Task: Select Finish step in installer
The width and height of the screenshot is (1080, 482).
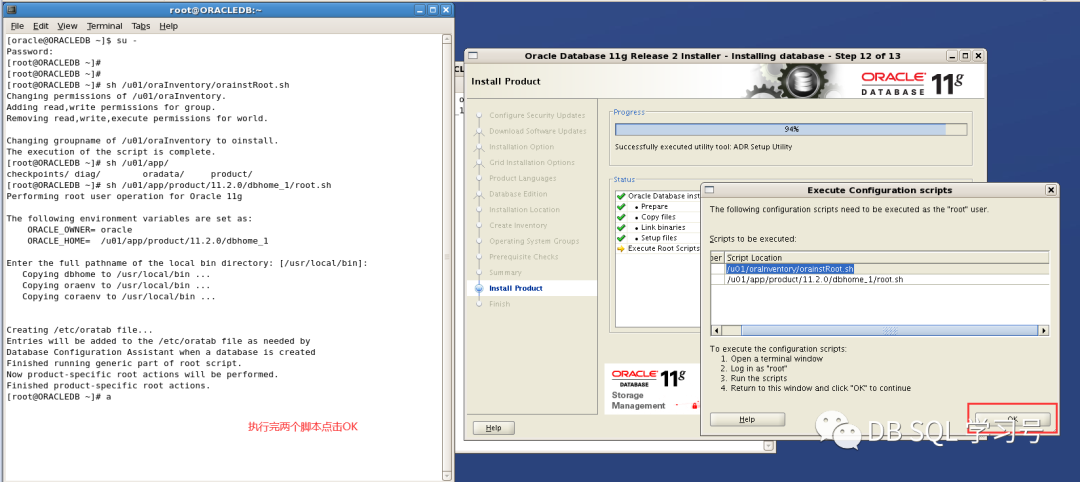Action: [499, 304]
